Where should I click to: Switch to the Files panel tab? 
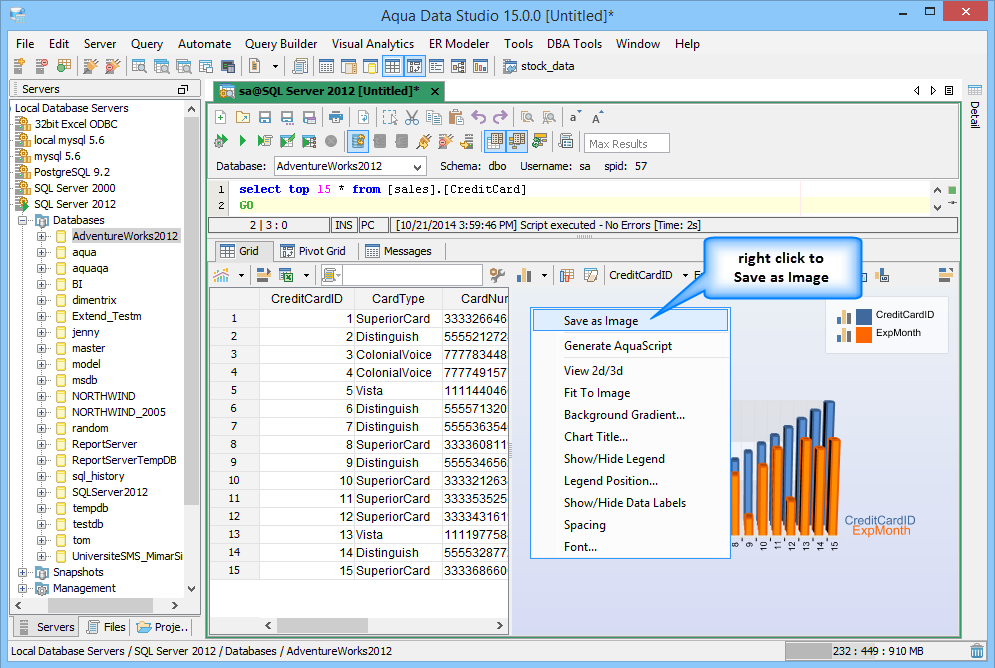tap(106, 627)
